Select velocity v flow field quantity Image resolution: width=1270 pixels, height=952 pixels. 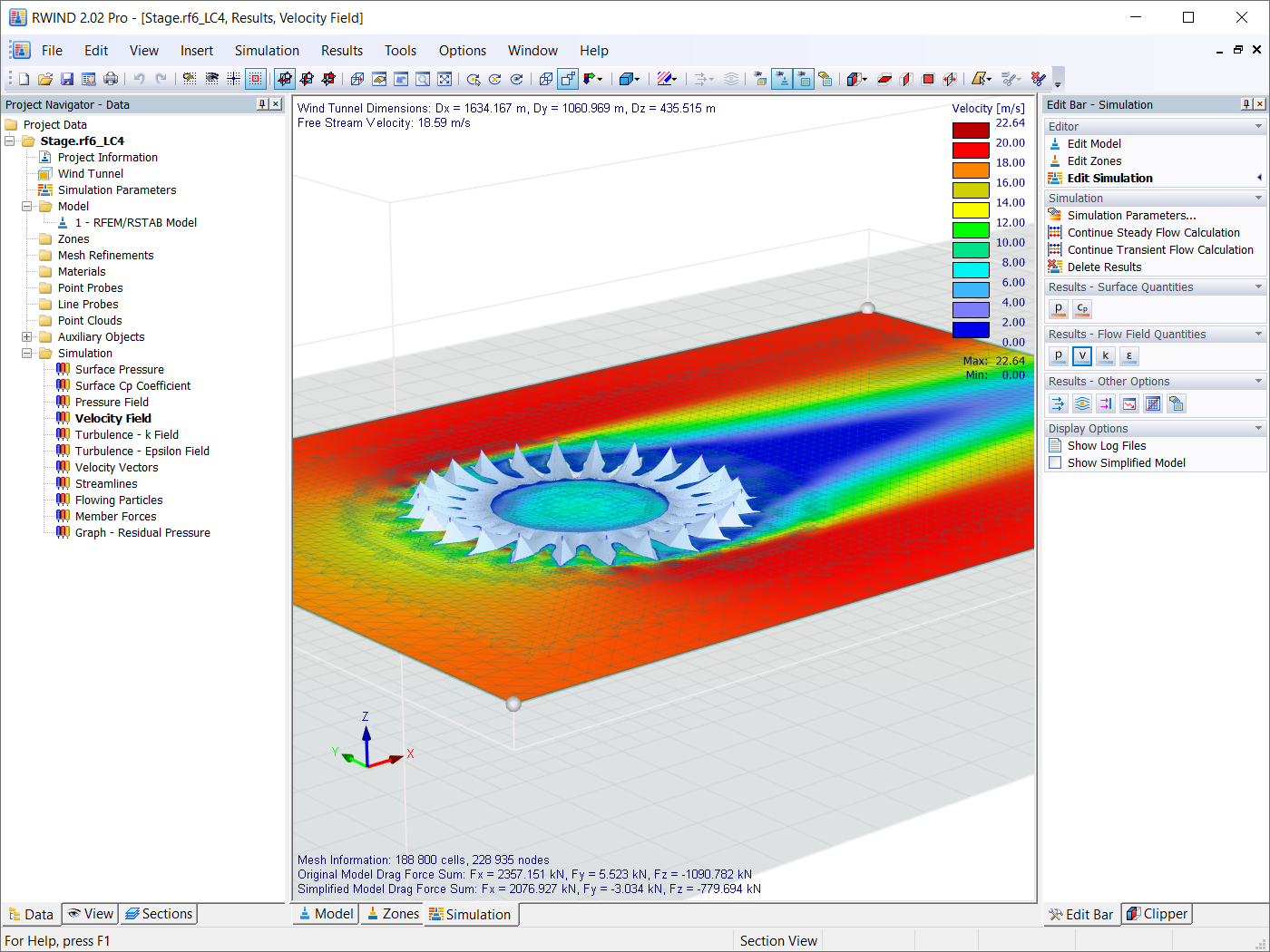1082,356
